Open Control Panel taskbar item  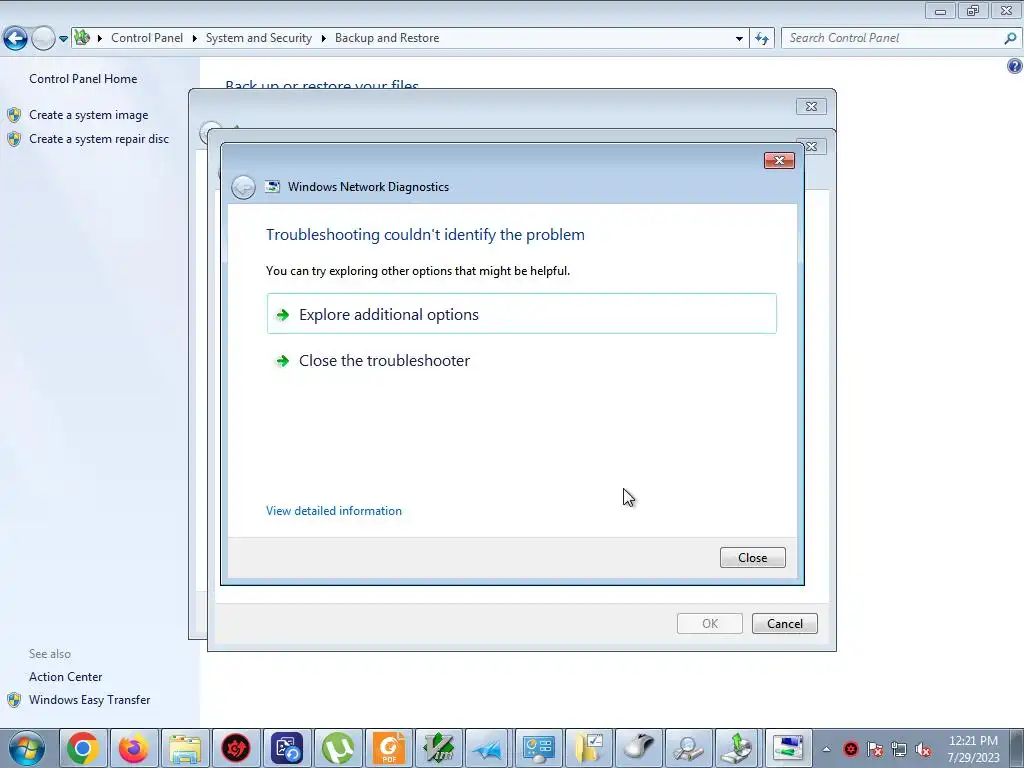coord(539,748)
